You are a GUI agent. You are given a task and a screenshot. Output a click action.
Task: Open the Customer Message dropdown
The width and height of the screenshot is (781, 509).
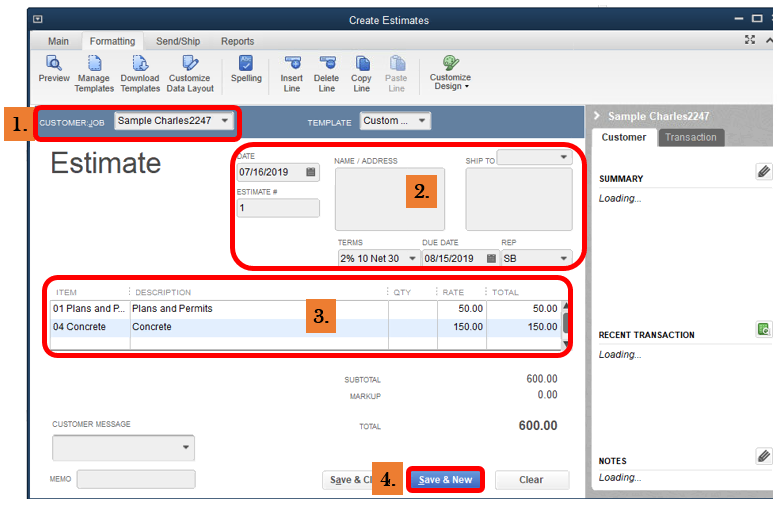[186, 447]
